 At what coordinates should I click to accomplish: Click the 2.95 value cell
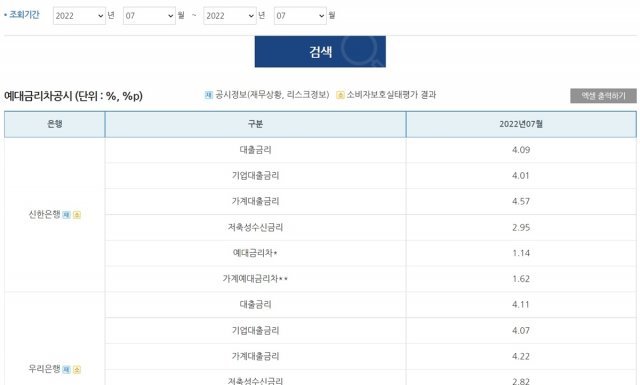(x=521, y=227)
